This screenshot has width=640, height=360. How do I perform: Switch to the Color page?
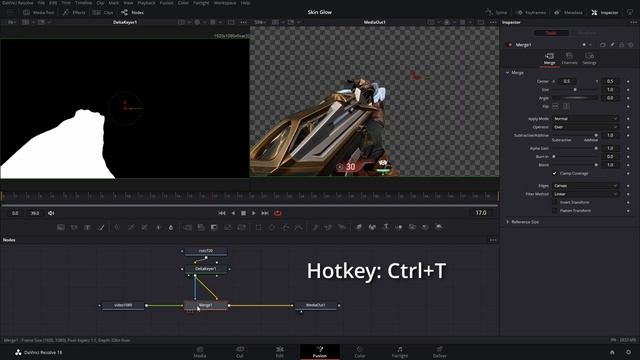point(360,352)
